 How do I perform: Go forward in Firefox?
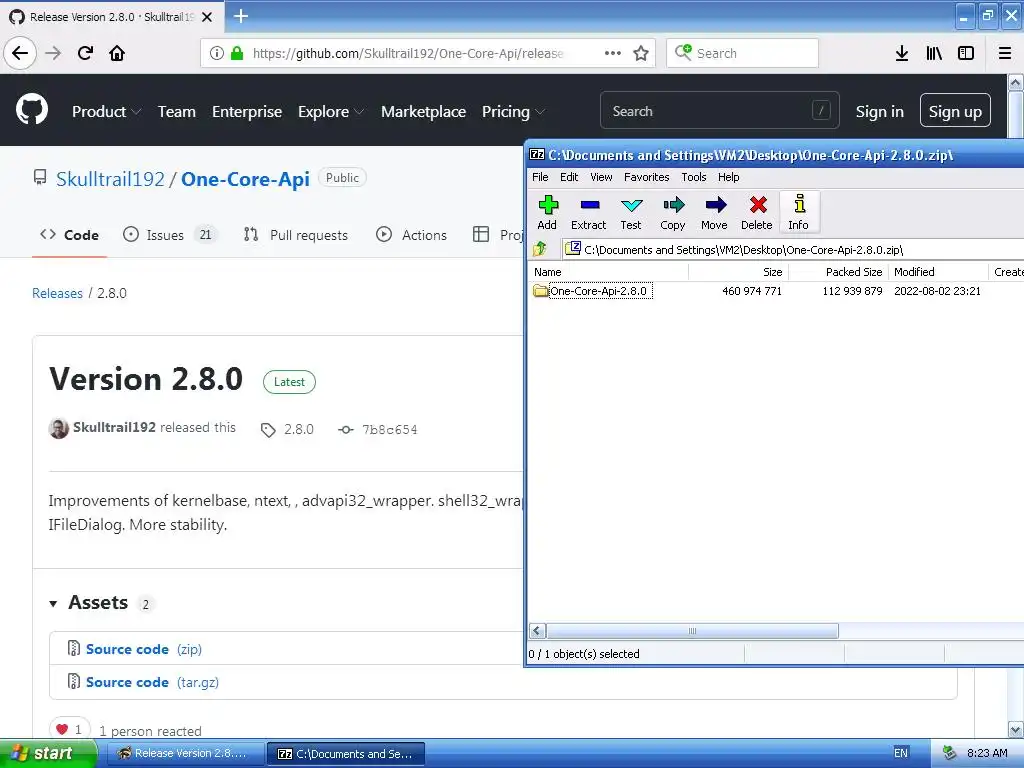[x=53, y=53]
